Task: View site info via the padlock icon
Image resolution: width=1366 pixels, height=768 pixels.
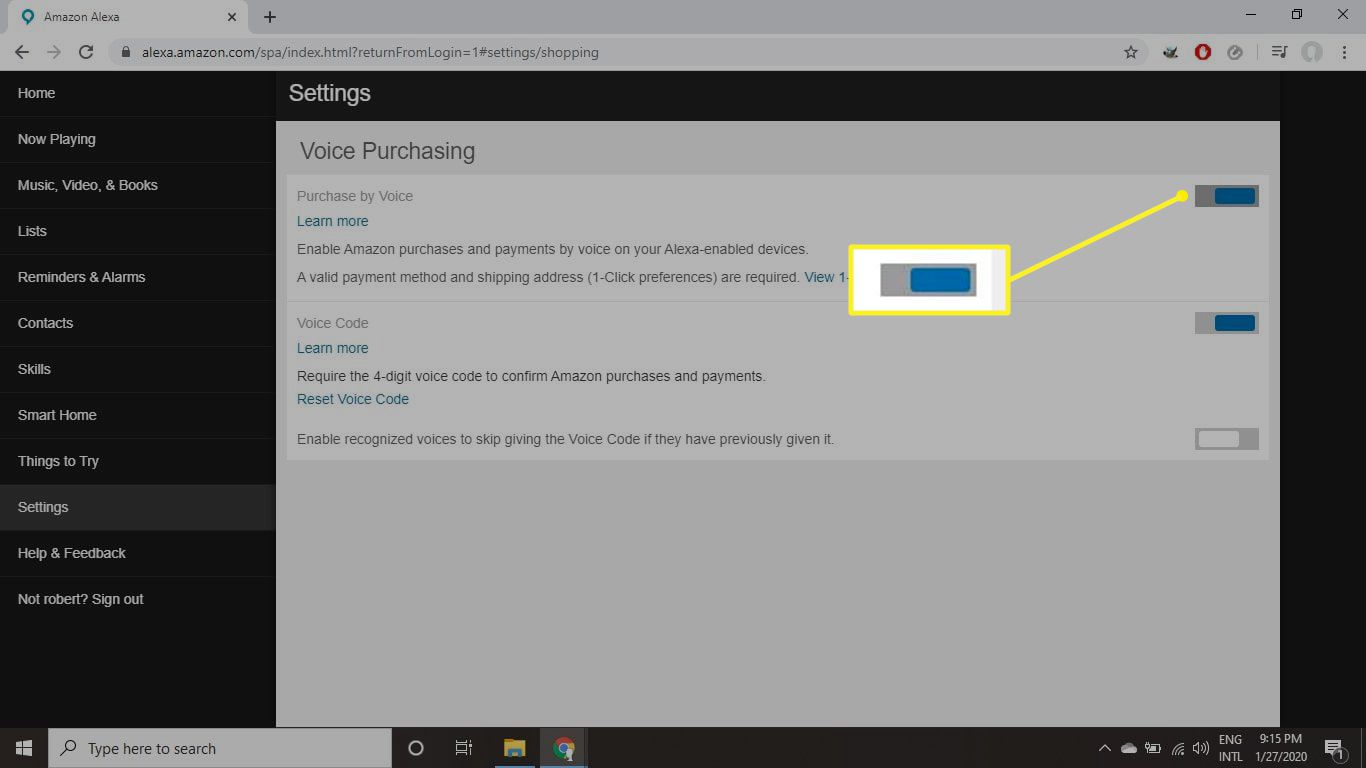Action: click(x=125, y=52)
